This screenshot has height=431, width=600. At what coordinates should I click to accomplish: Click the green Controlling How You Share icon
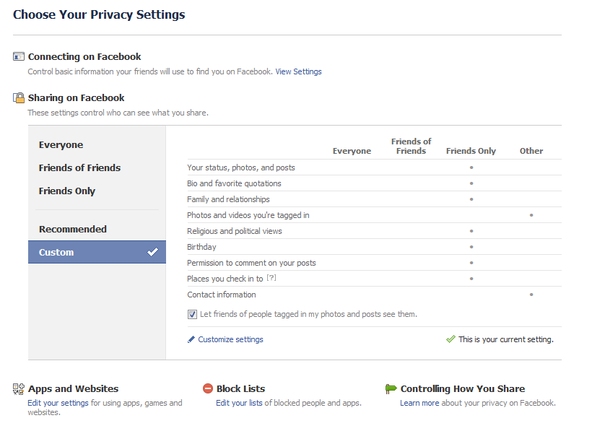(391, 389)
